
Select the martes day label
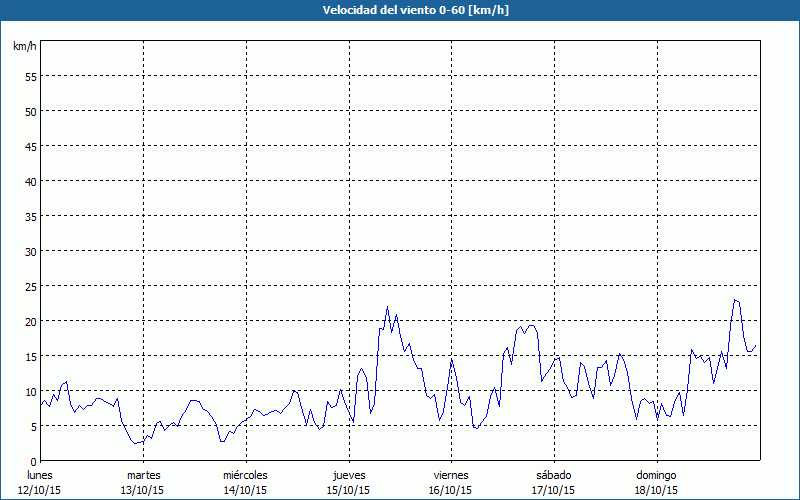(x=143, y=475)
